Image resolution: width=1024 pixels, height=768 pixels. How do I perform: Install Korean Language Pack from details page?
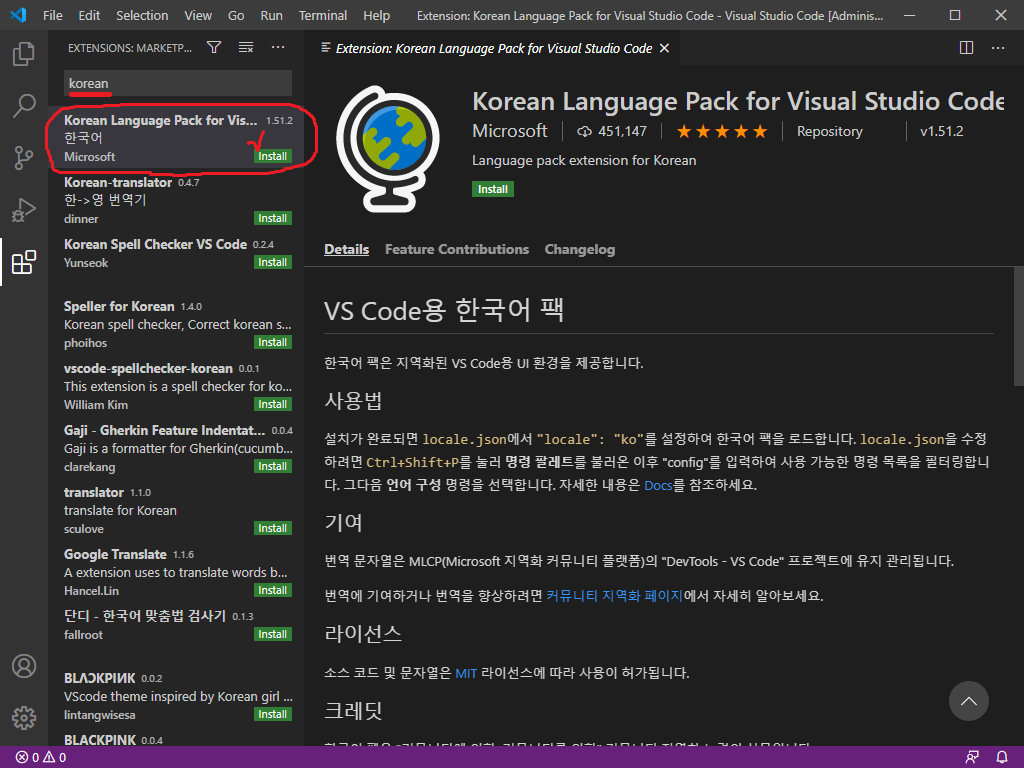click(x=492, y=189)
